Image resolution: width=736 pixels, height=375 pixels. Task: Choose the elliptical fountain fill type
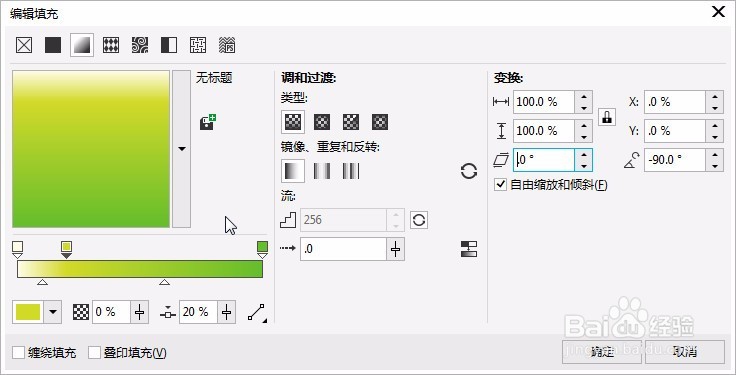tap(322, 122)
